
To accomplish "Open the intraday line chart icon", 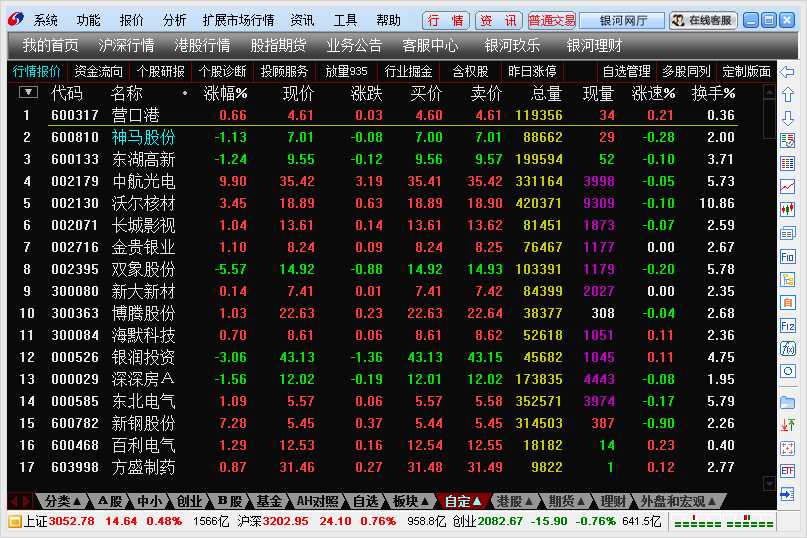I will 787,186.
